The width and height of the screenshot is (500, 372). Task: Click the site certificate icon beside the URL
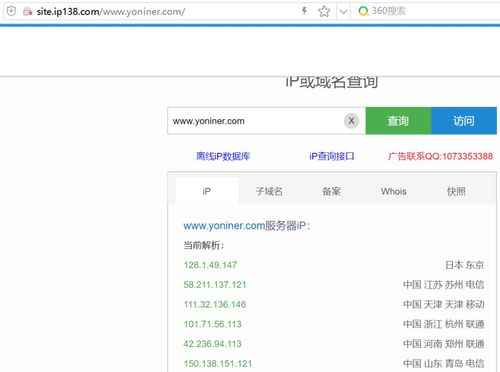pyautogui.click(x=27, y=12)
